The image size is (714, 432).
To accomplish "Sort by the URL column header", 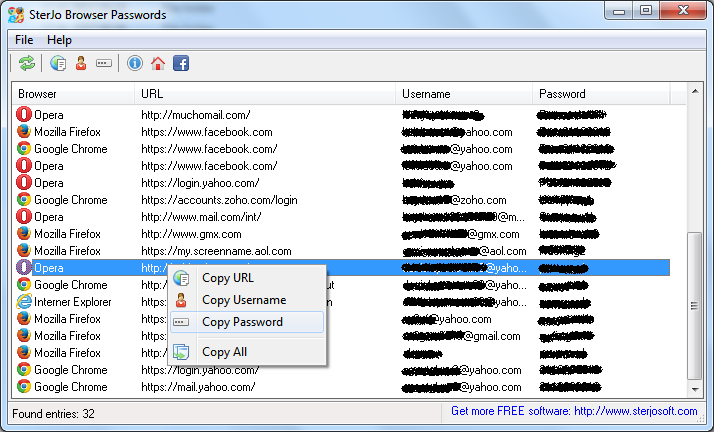I will [265, 94].
